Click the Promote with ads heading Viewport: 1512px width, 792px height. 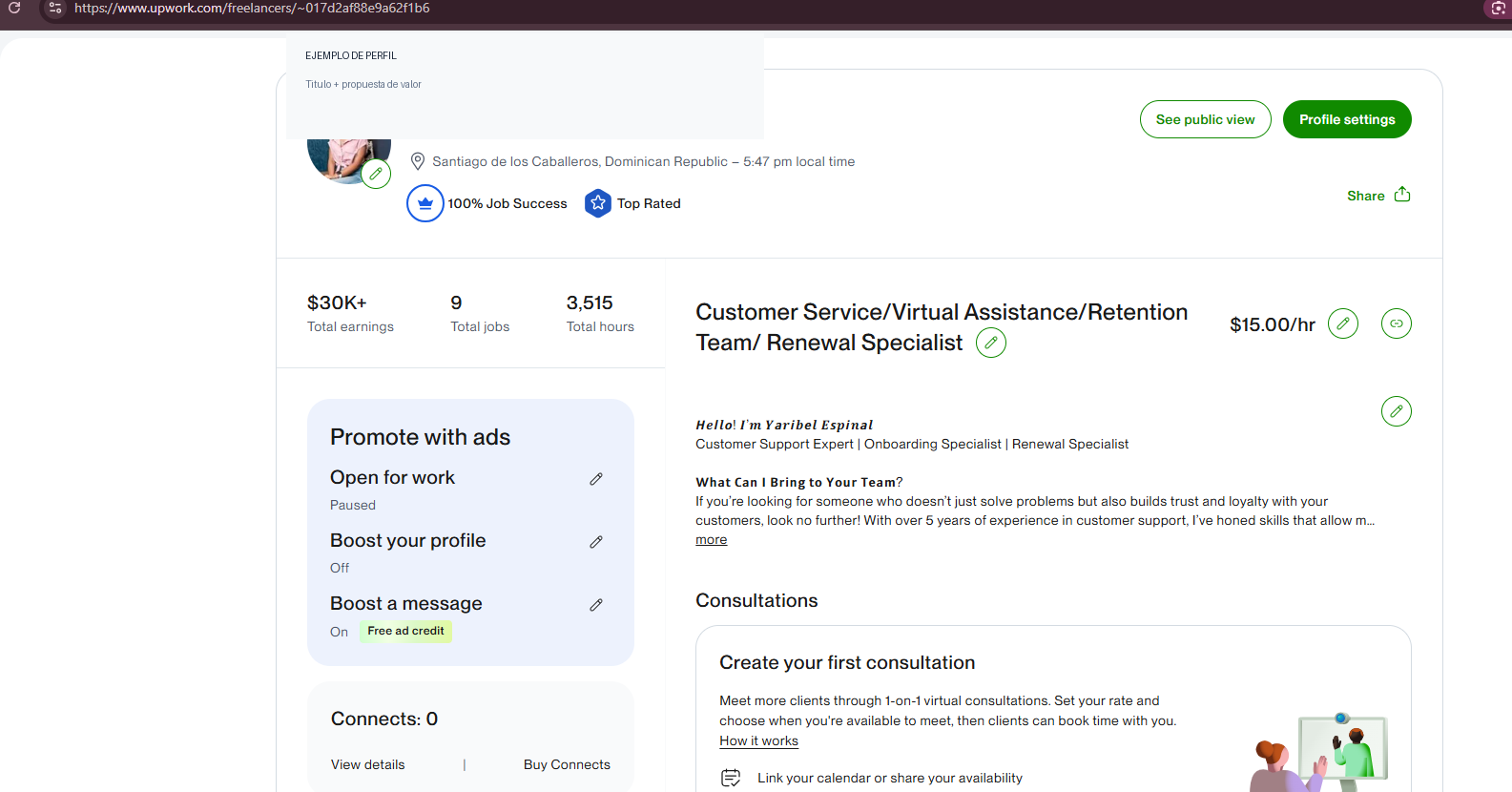click(421, 437)
